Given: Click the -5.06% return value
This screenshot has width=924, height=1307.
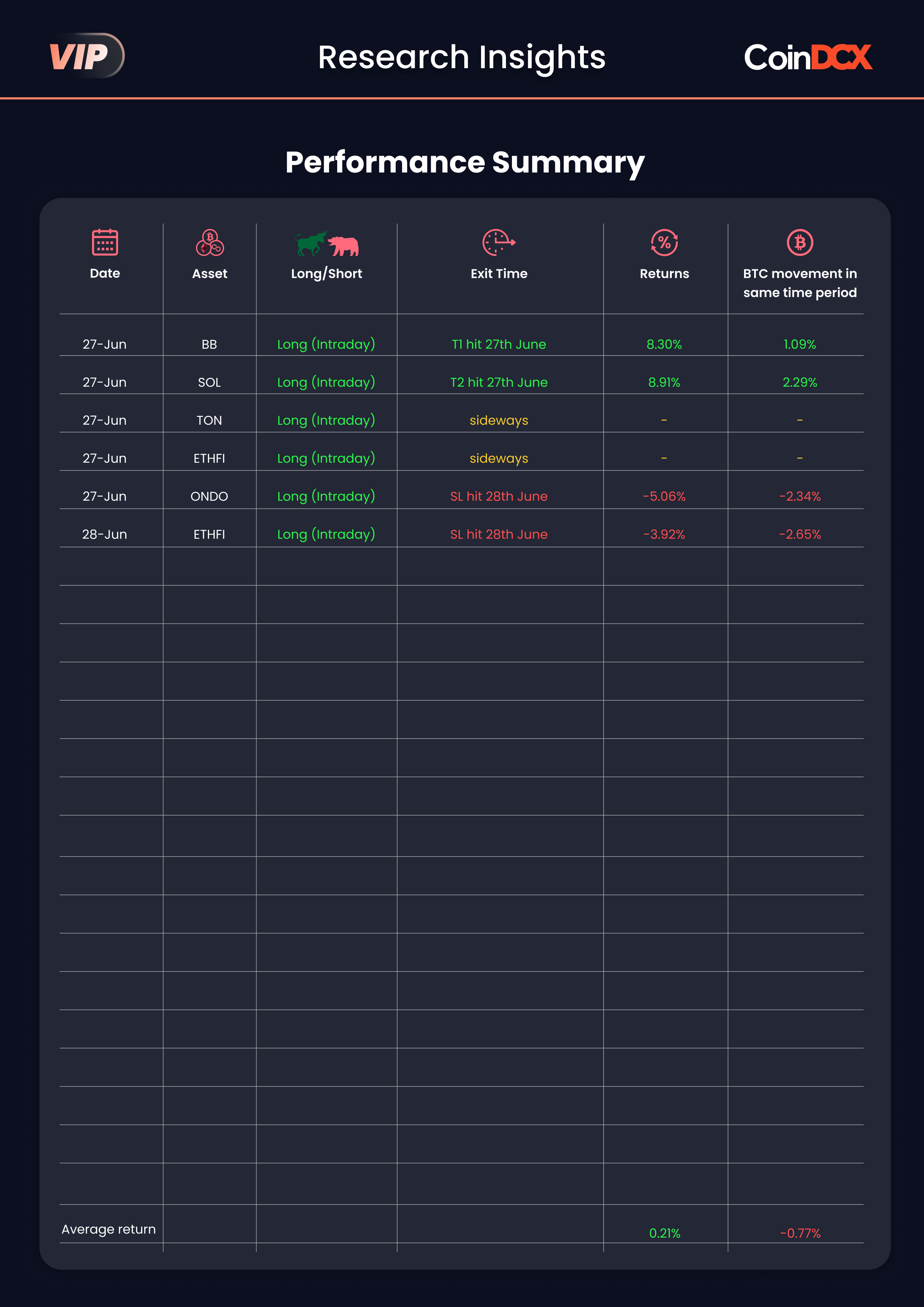Looking at the screenshot, I should 664,496.
